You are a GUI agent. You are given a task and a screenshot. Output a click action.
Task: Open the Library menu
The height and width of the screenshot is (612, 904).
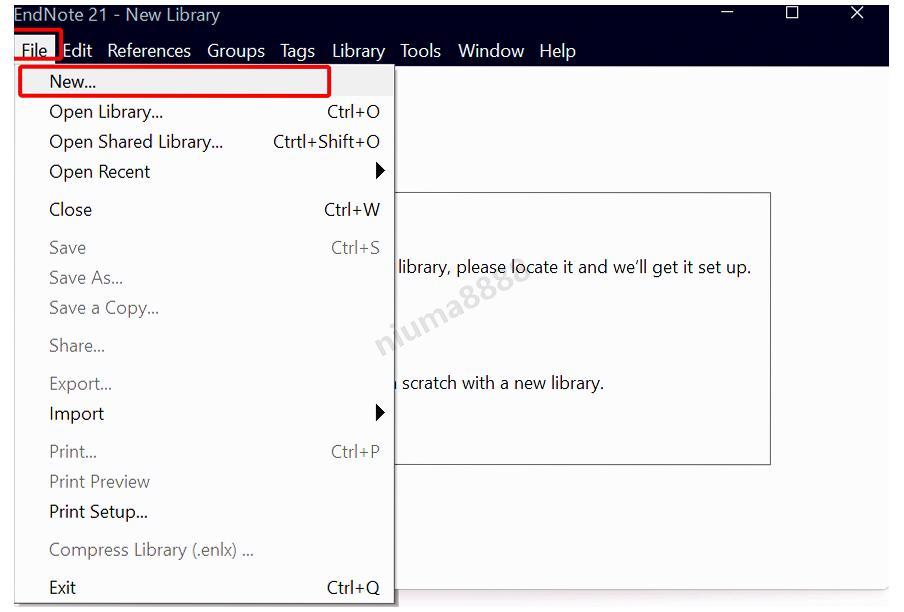[x=358, y=51]
